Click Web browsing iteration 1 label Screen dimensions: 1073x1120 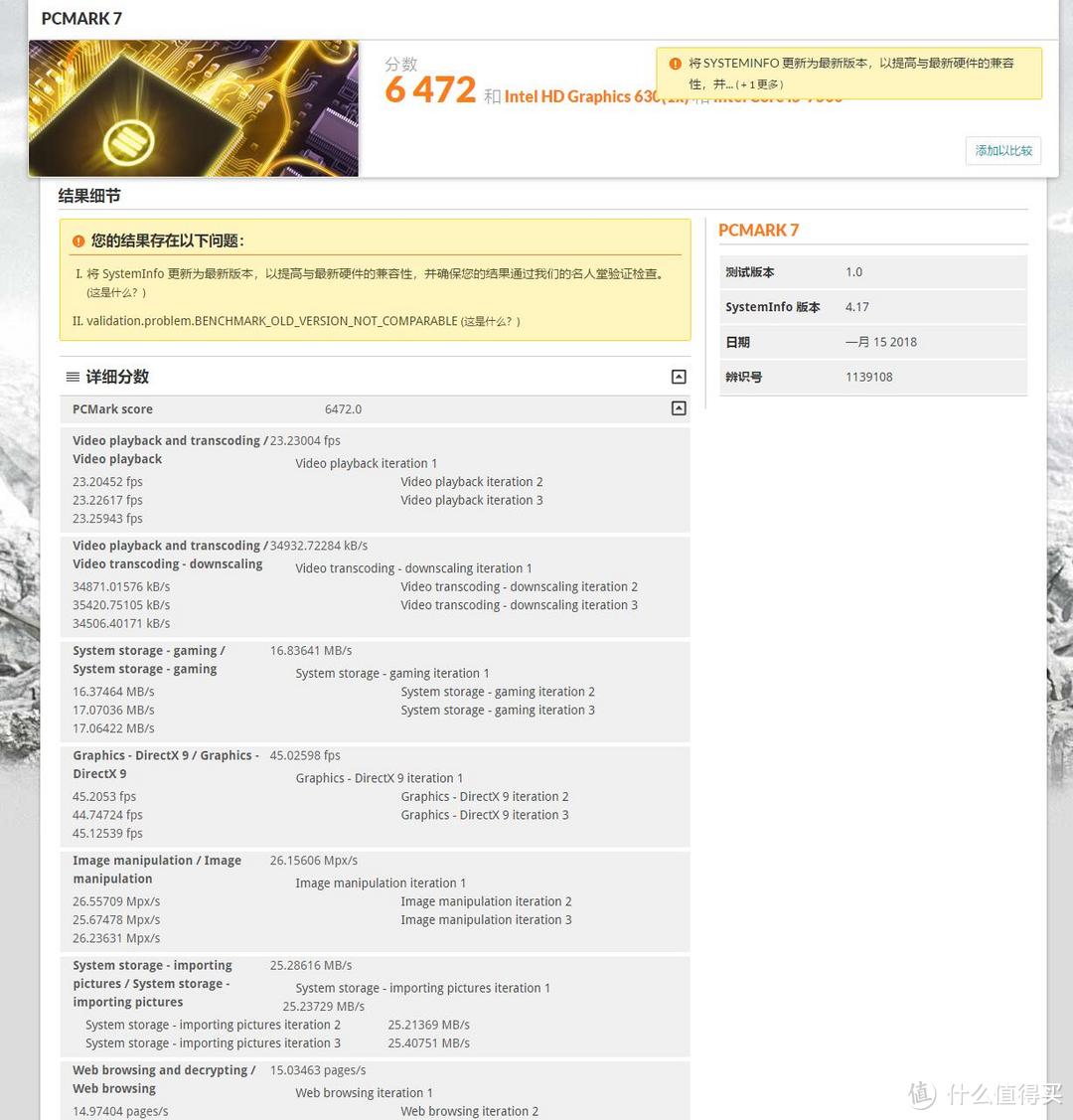(364, 1093)
